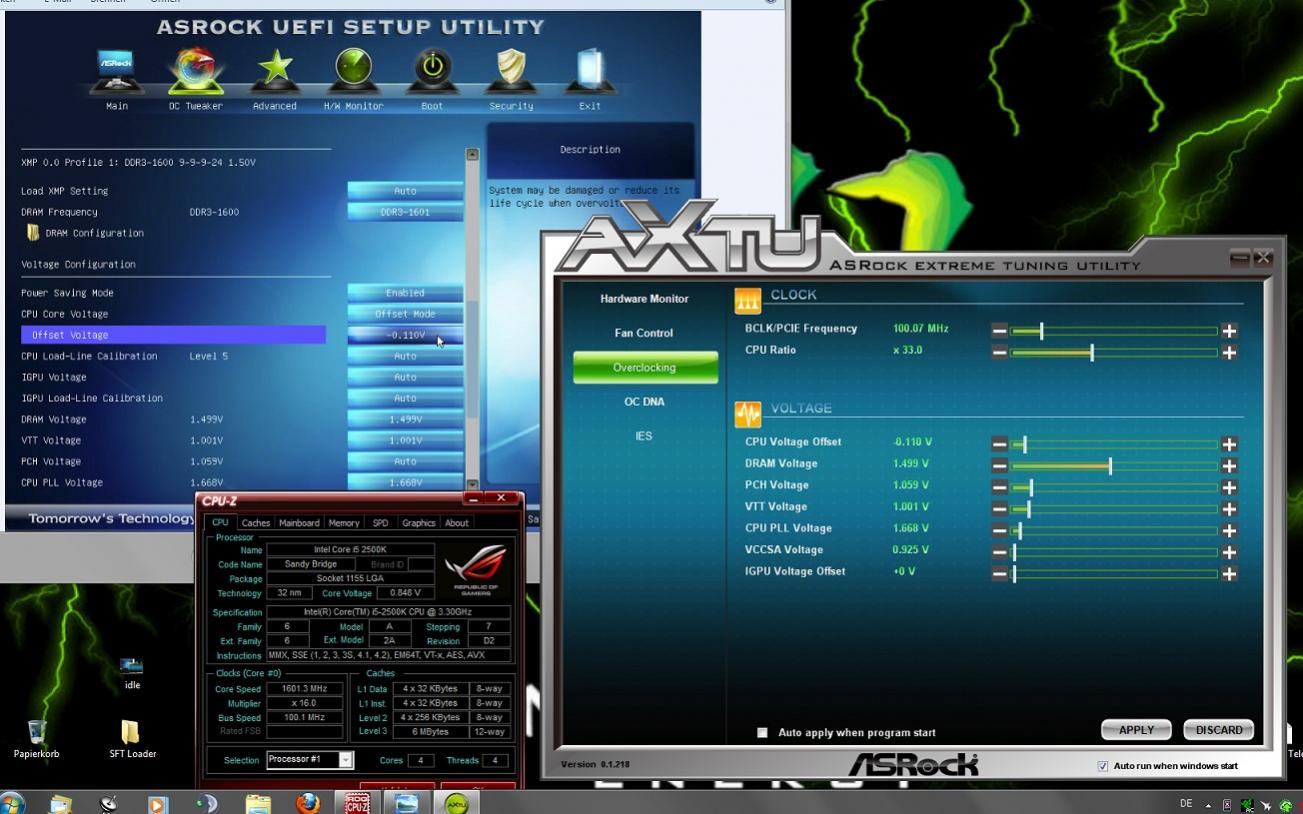Switch to AXTU via green taskbar icon
1303x814 pixels.
456,803
